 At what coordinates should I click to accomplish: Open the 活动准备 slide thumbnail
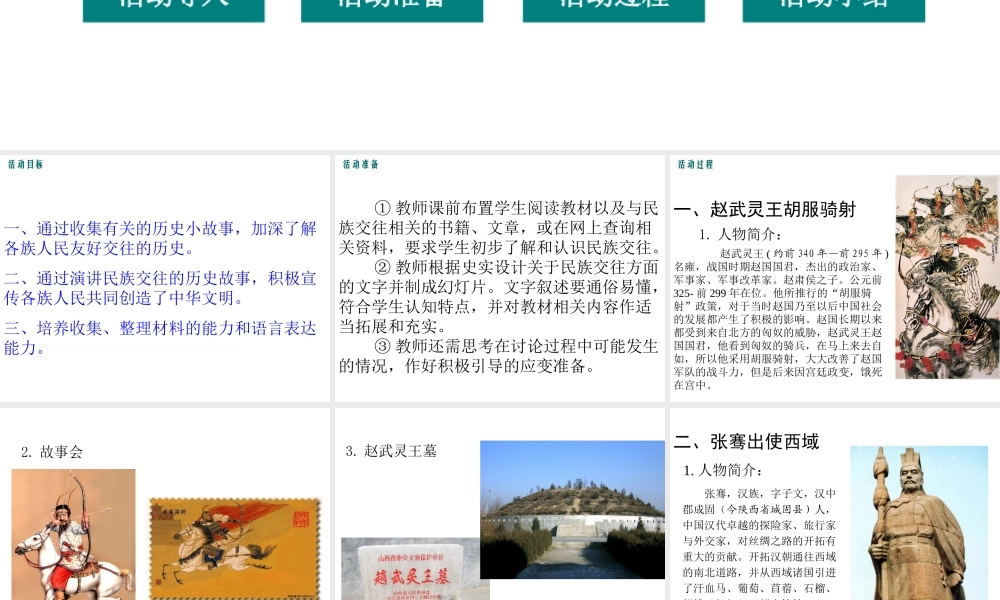tap(499, 278)
